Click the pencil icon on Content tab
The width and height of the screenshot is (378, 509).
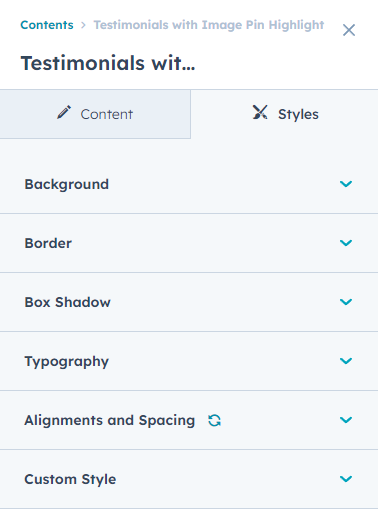[64, 112]
